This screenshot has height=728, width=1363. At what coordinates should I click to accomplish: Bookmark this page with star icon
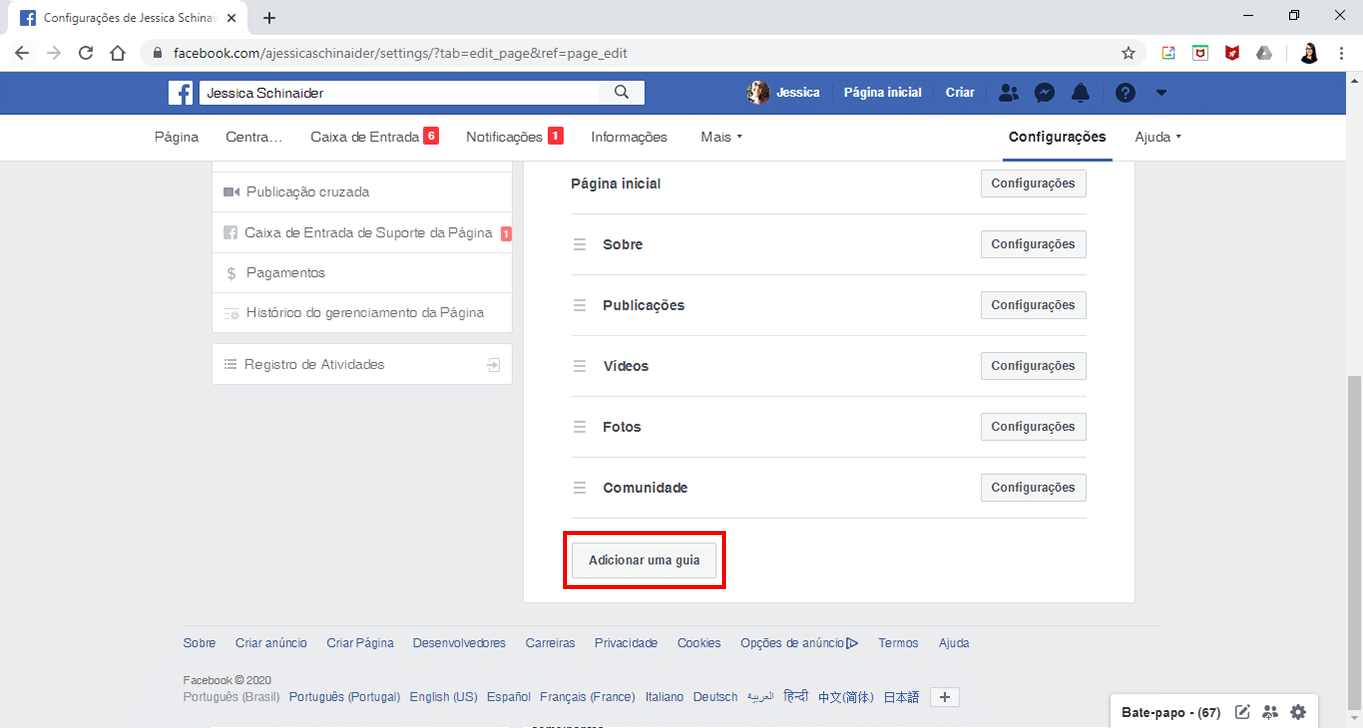pos(1128,53)
